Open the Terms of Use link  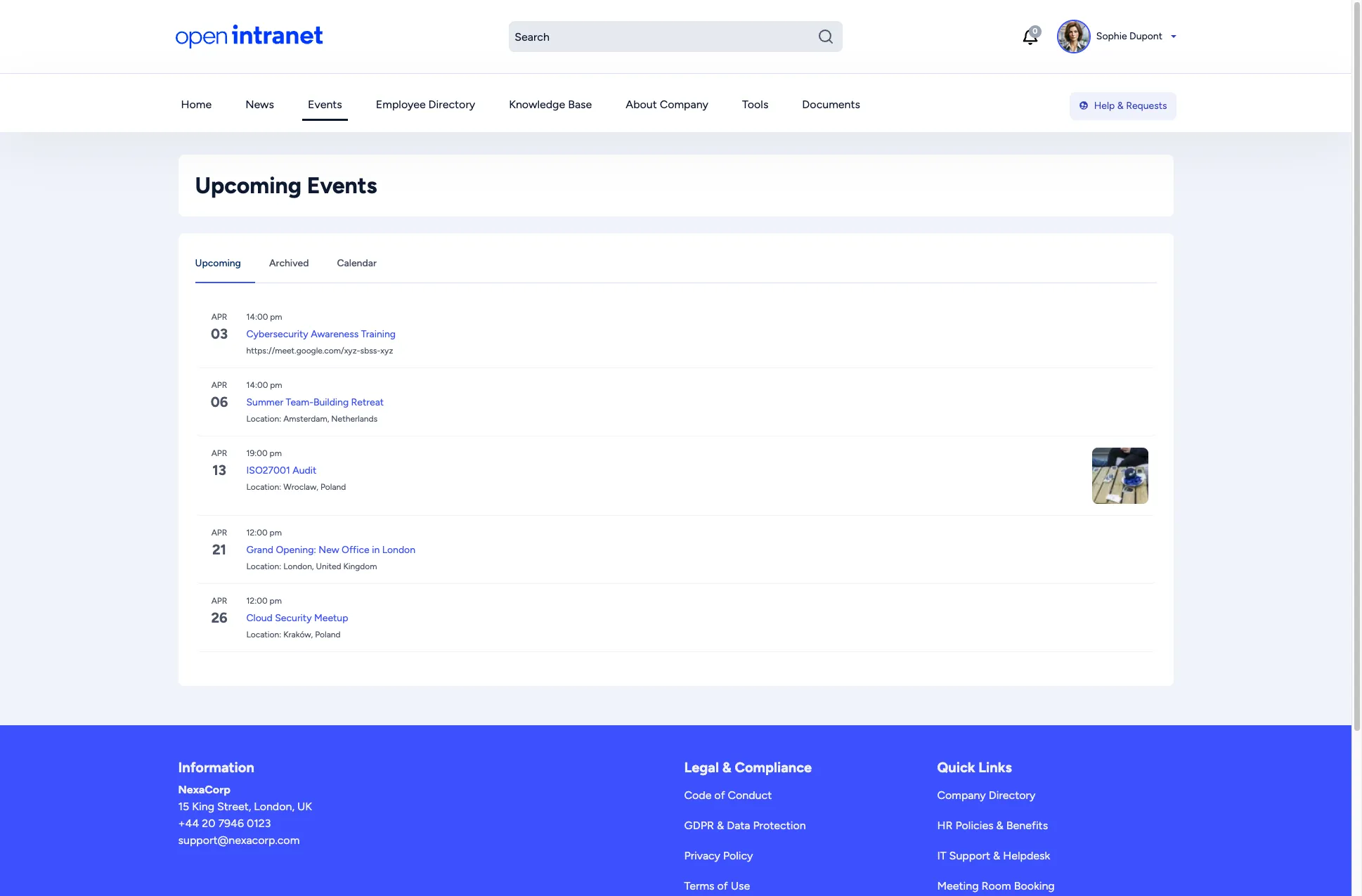pos(717,886)
